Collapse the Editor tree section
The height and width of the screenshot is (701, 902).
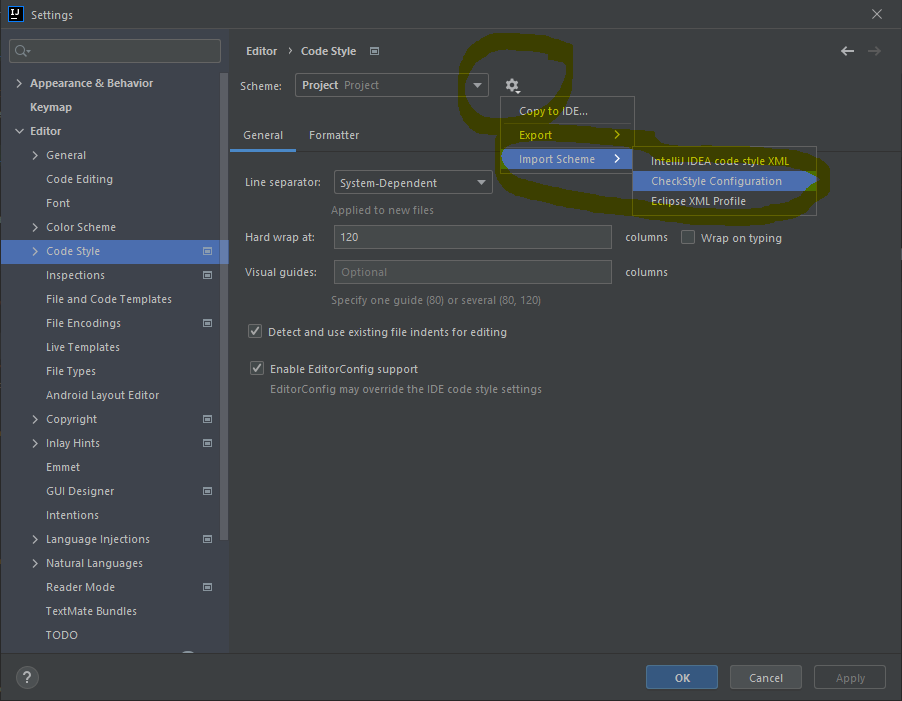coord(19,131)
